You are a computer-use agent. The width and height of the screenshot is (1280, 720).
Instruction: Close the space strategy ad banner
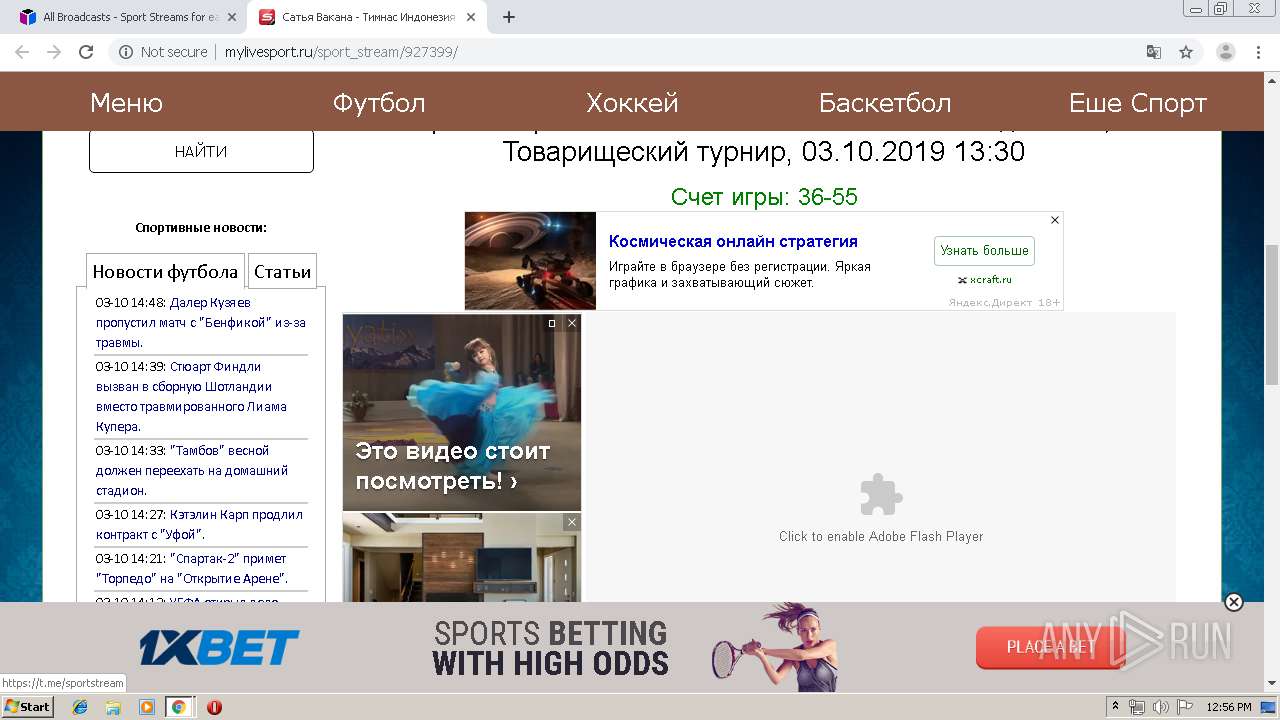[1054, 220]
